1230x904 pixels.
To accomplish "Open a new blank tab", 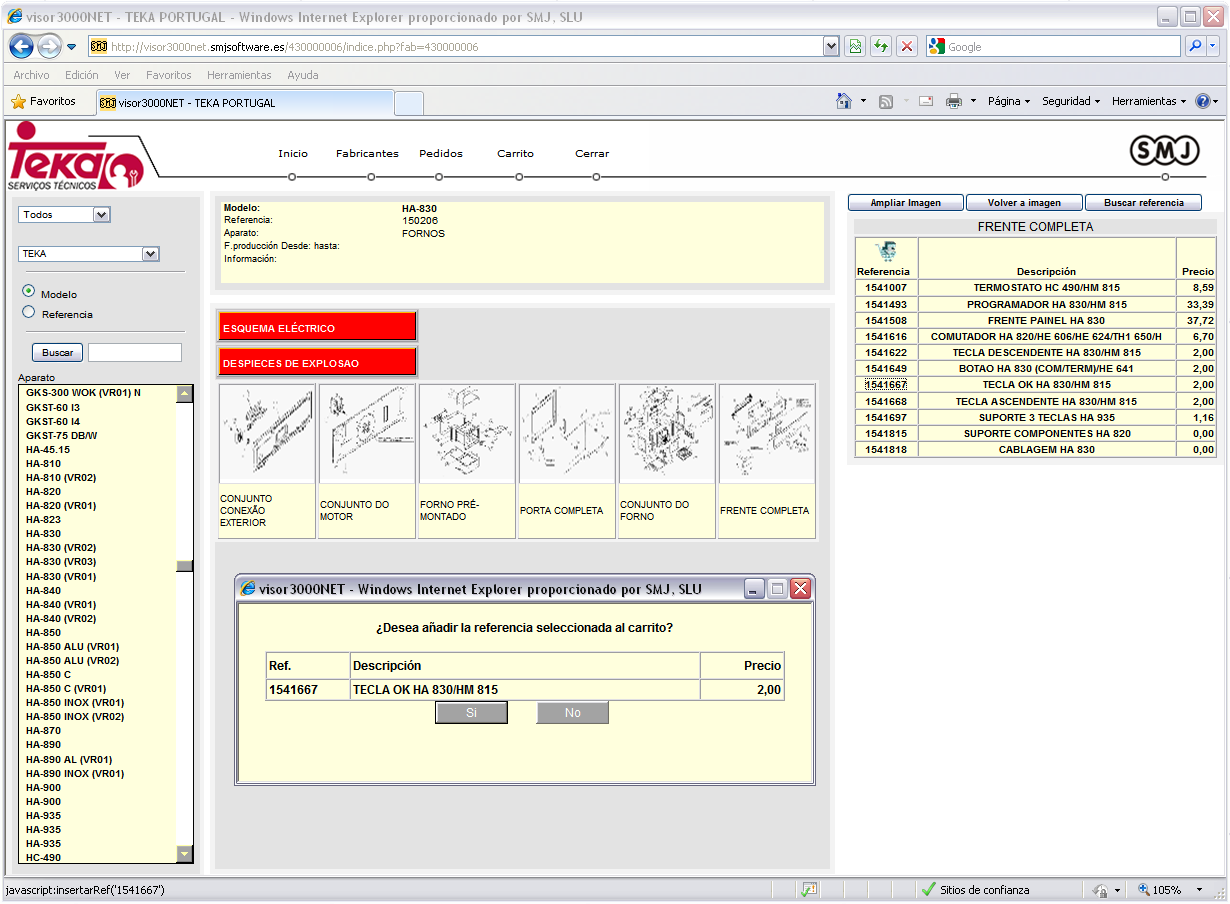I will [x=409, y=103].
